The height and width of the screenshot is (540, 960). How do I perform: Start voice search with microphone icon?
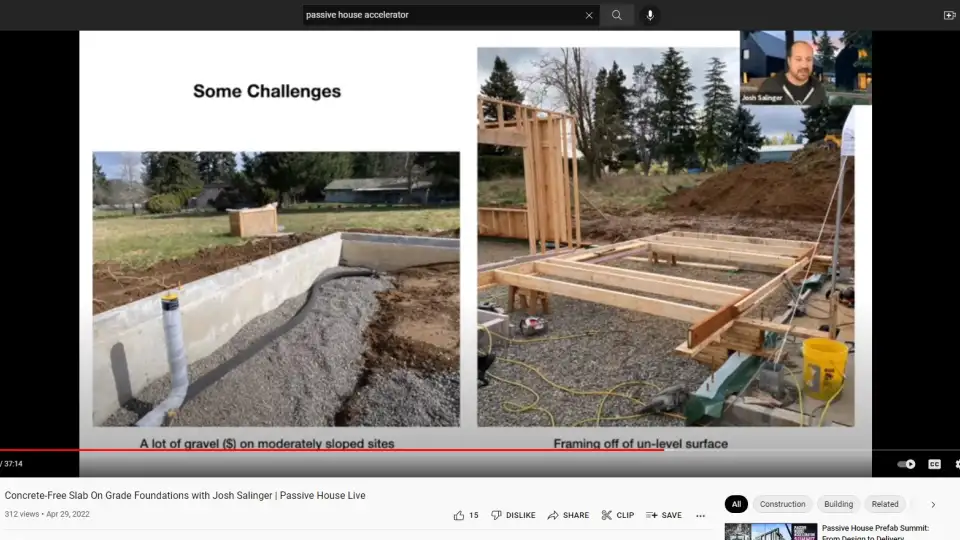pyautogui.click(x=650, y=15)
